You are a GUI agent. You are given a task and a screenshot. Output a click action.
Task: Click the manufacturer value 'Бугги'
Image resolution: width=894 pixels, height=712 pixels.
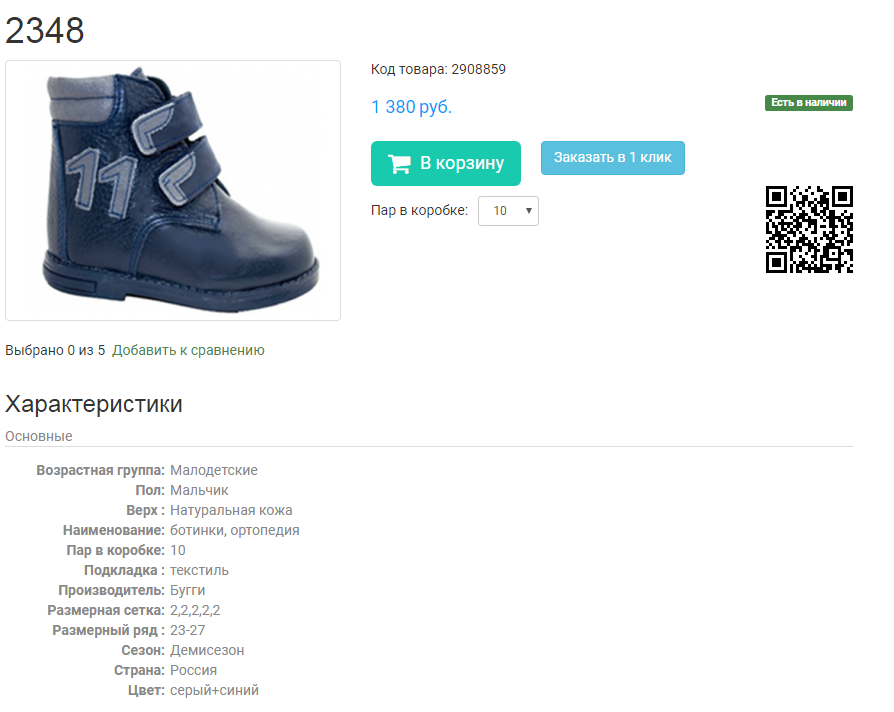(x=188, y=591)
